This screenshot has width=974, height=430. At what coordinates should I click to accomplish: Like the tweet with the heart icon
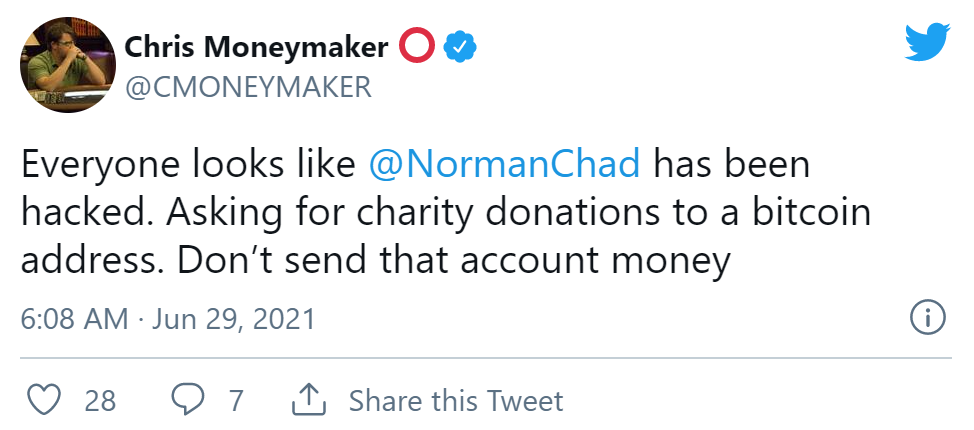pyautogui.click(x=41, y=400)
